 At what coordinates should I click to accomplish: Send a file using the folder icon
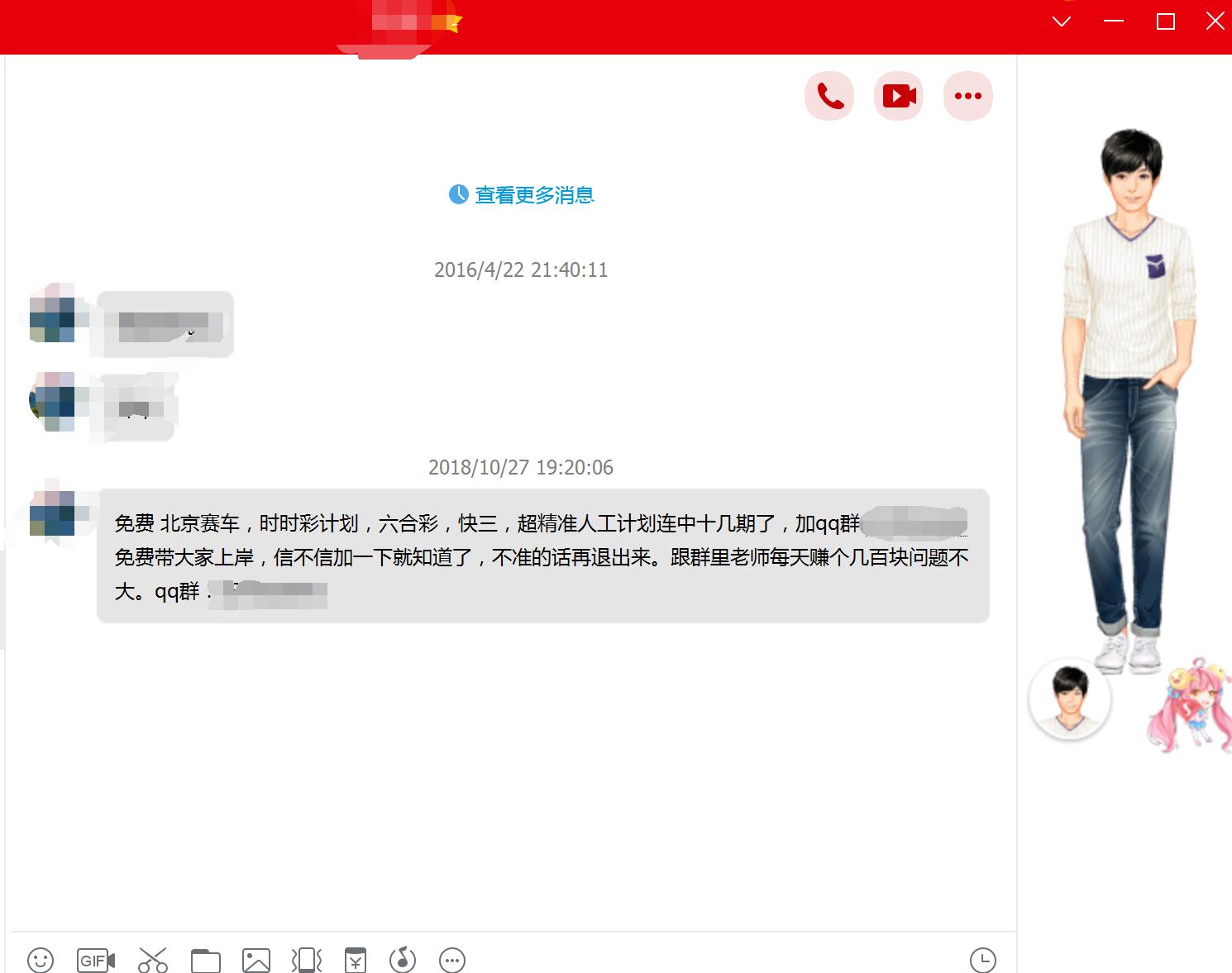[x=205, y=959]
